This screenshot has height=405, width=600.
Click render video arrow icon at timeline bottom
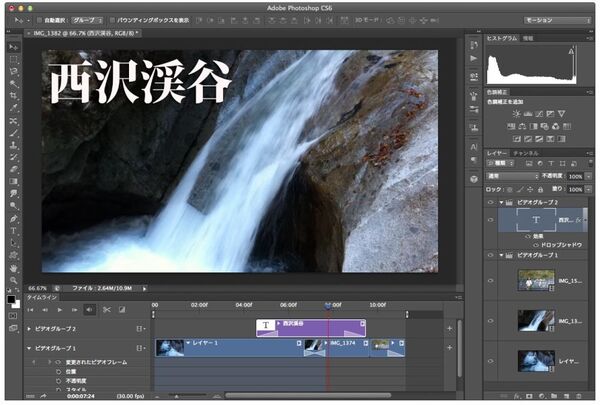tap(42, 396)
